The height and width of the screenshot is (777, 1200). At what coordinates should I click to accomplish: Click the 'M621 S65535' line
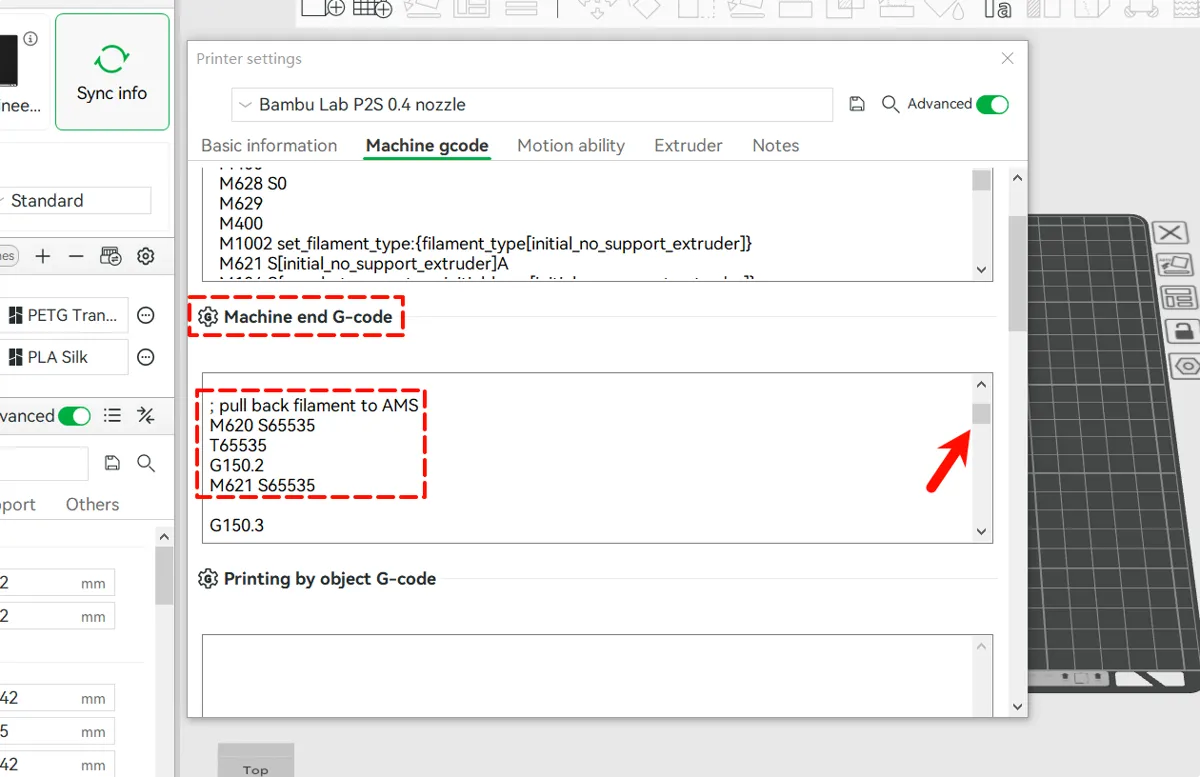pyautogui.click(x=262, y=485)
